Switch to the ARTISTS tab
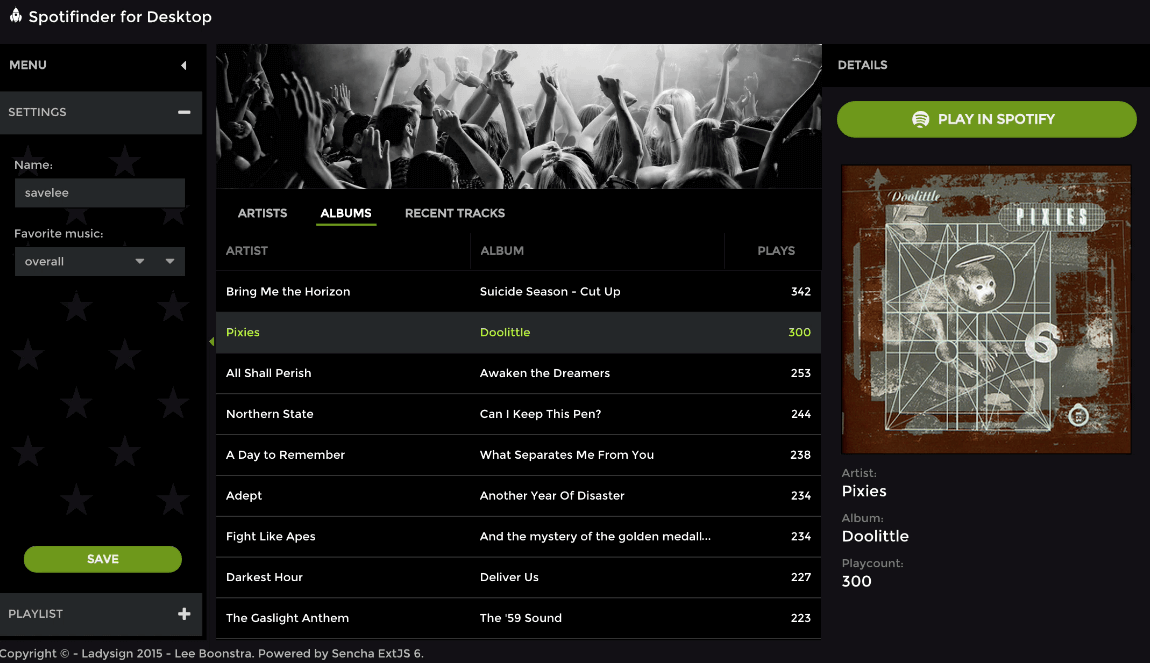Image resolution: width=1150 pixels, height=663 pixels. tap(263, 213)
